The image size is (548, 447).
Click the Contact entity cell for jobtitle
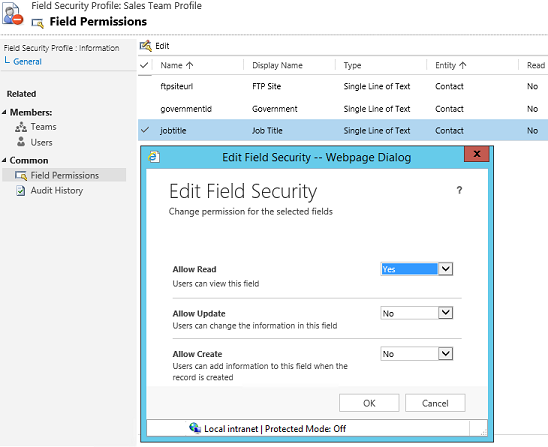(x=449, y=131)
